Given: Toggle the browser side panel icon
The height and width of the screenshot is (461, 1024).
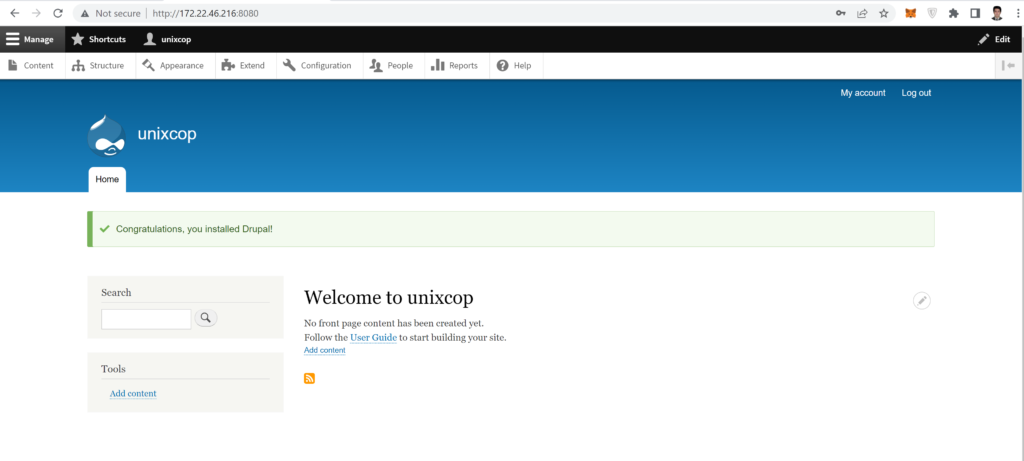Looking at the screenshot, I should pyautogui.click(x=975, y=13).
